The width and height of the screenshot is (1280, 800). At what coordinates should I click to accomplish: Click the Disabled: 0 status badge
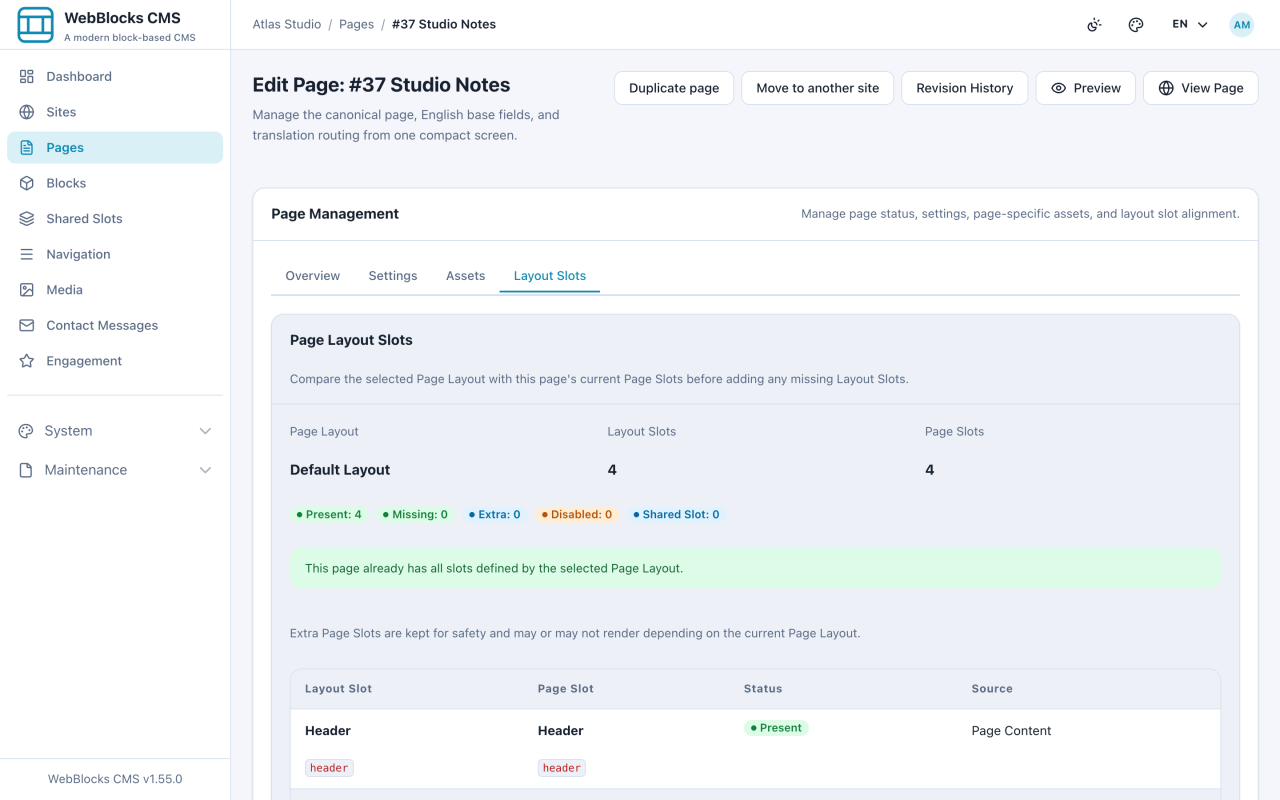(x=577, y=515)
